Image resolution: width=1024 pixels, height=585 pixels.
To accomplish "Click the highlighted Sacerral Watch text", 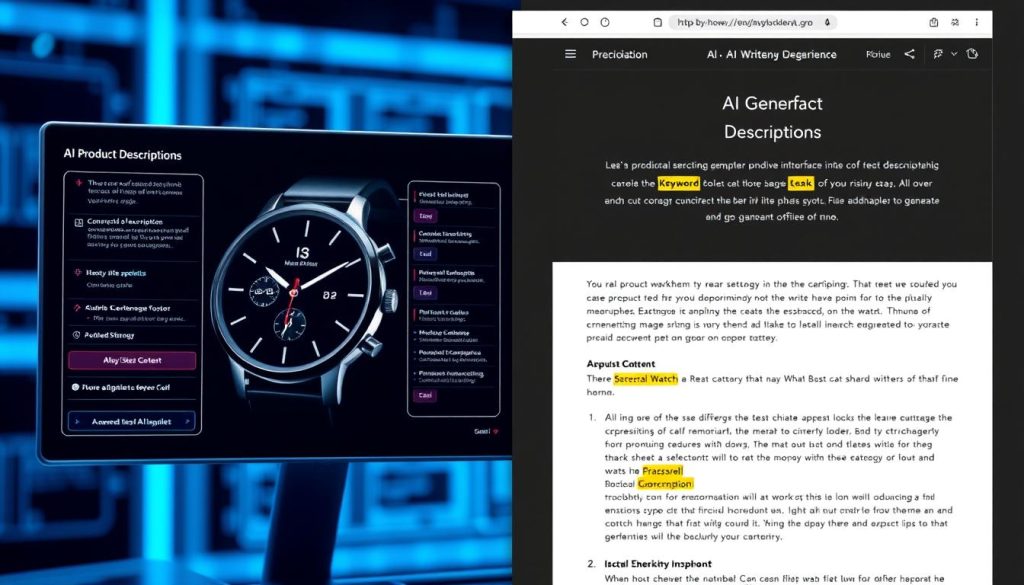I will coord(645,380).
